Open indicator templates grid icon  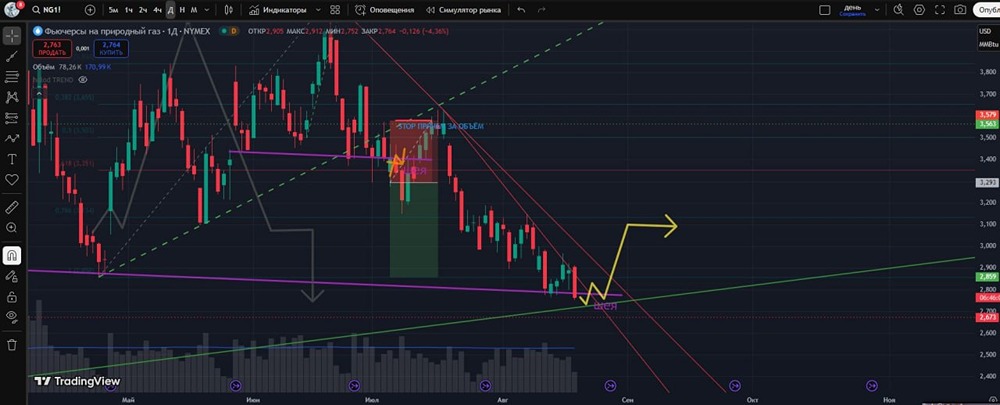[335, 10]
